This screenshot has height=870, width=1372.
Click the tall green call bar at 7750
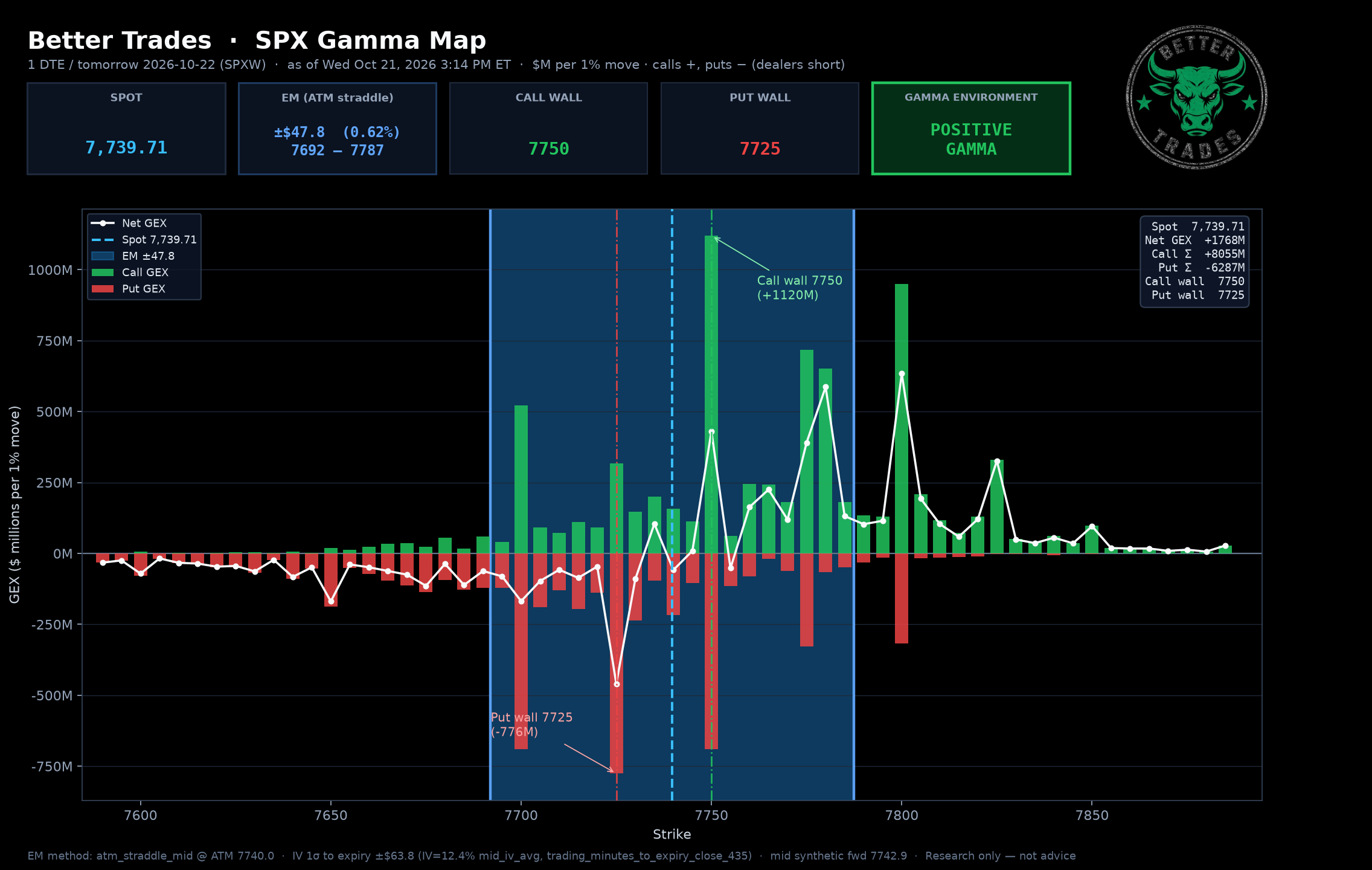(711, 395)
